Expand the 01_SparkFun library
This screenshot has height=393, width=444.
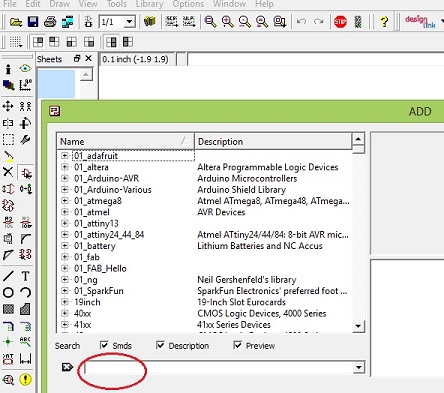(x=65, y=291)
